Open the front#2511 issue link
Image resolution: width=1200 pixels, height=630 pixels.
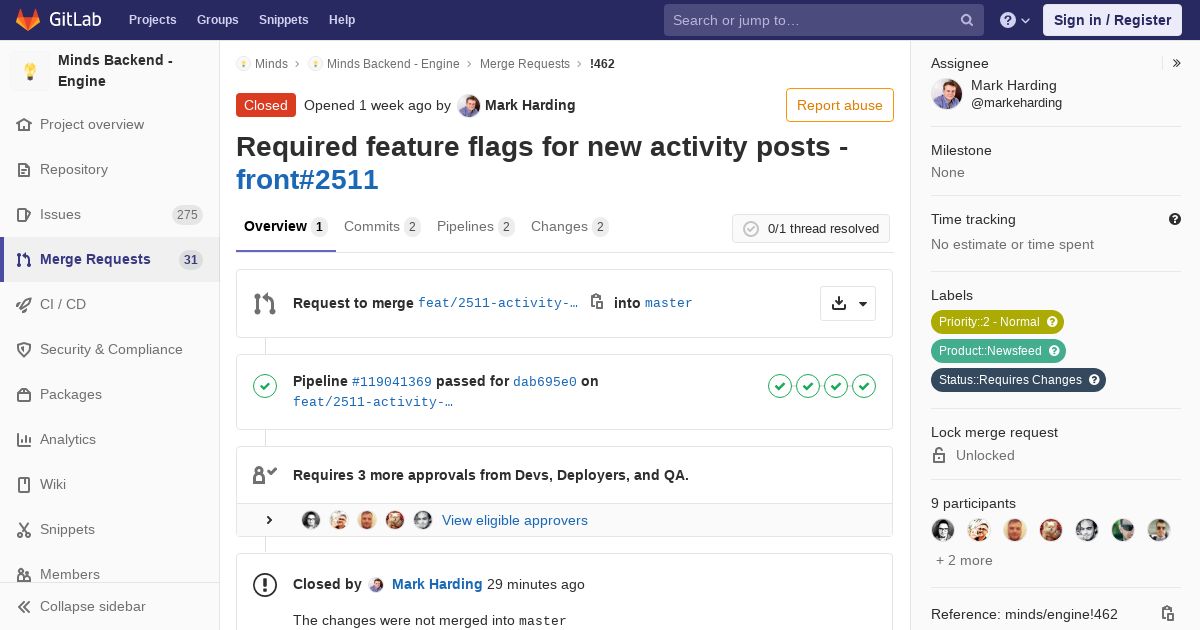[x=307, y=180]
